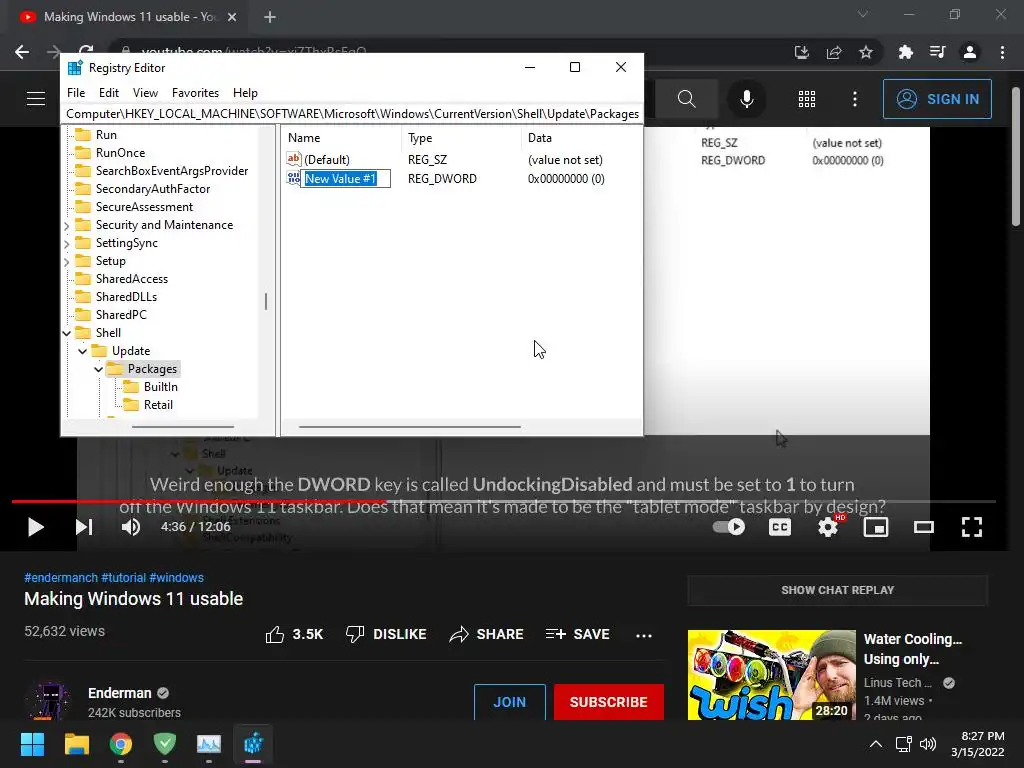Open the #tutorial hashtag link
This screenshot has width=1024, height=768.
click(123, 577)
